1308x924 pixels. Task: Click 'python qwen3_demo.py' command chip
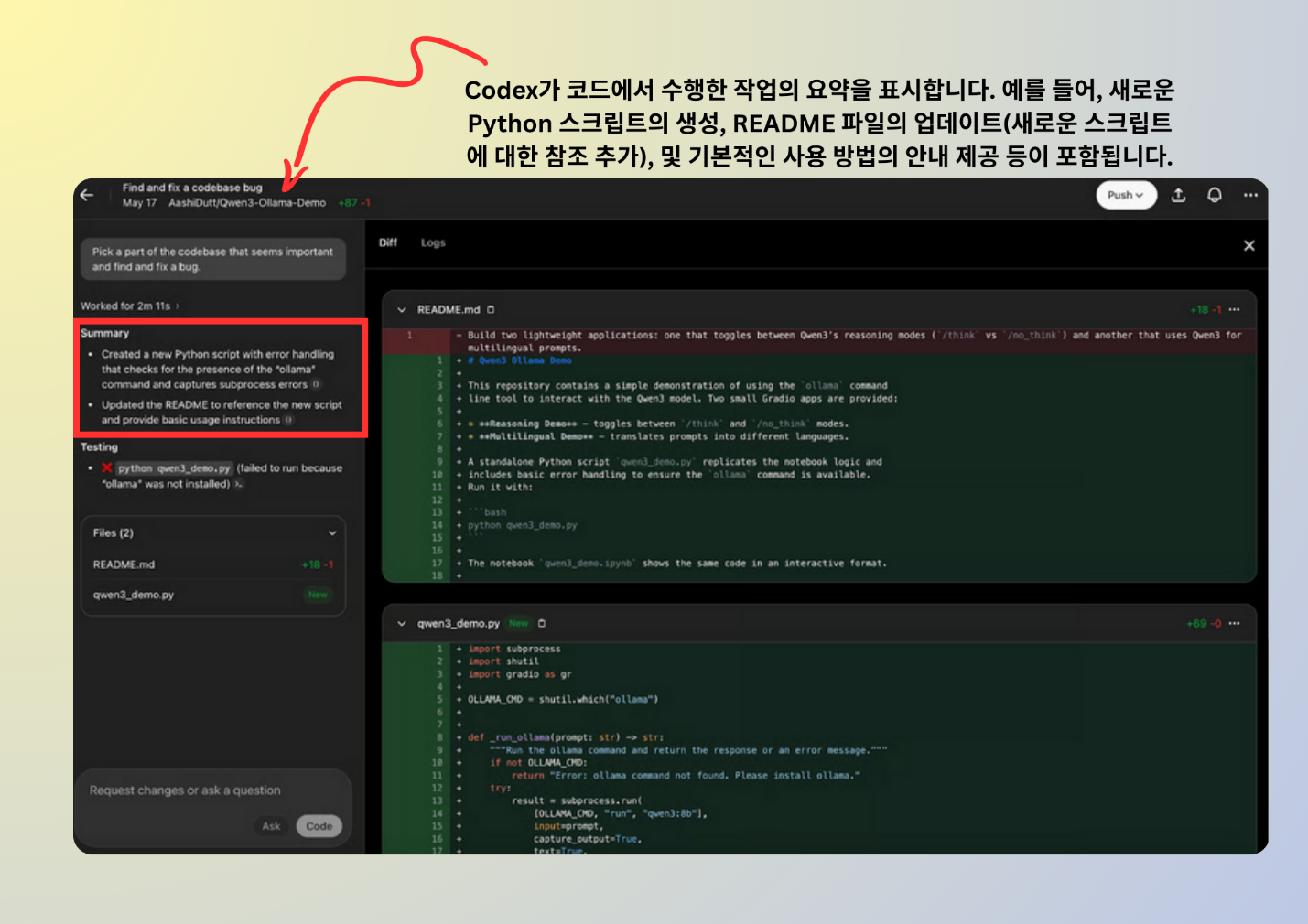[174, 468]
